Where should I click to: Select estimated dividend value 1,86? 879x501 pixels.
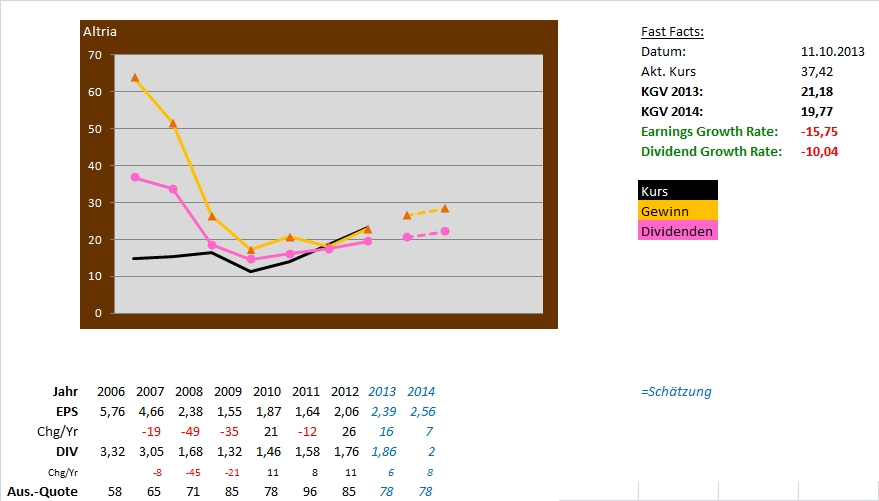383,452
